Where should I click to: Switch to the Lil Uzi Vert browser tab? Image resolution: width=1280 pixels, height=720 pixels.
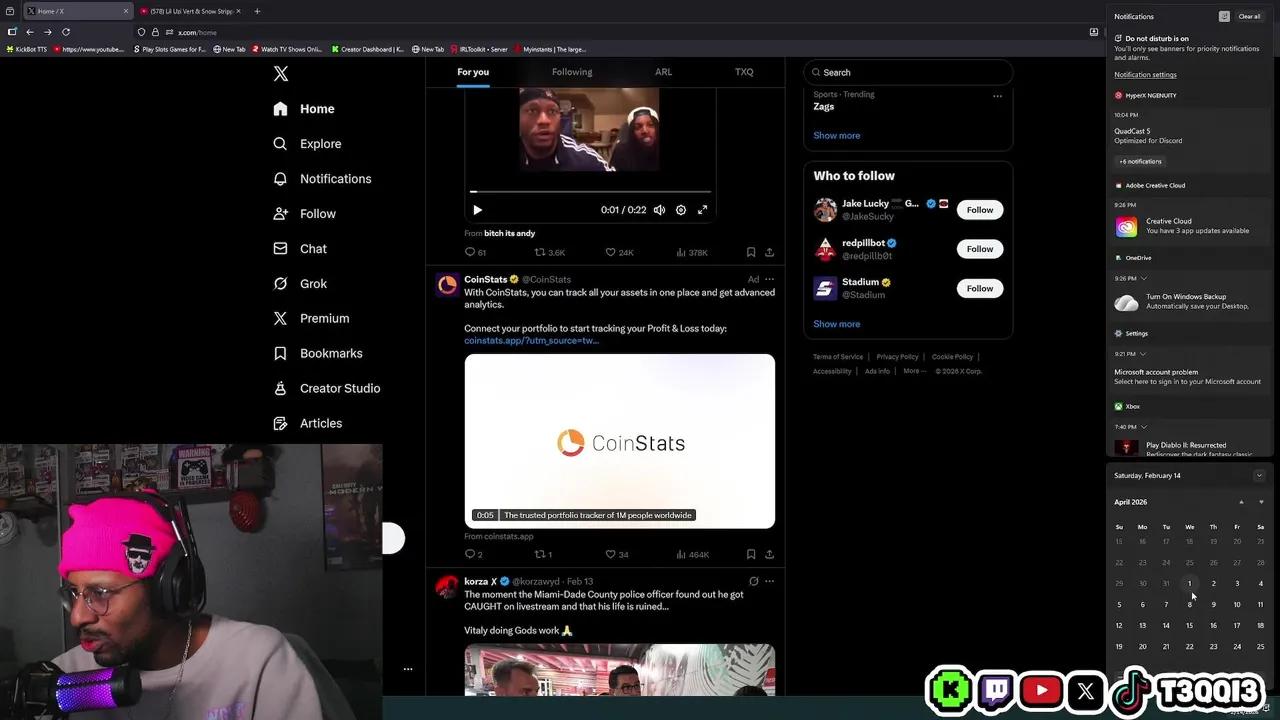[190, 11]
